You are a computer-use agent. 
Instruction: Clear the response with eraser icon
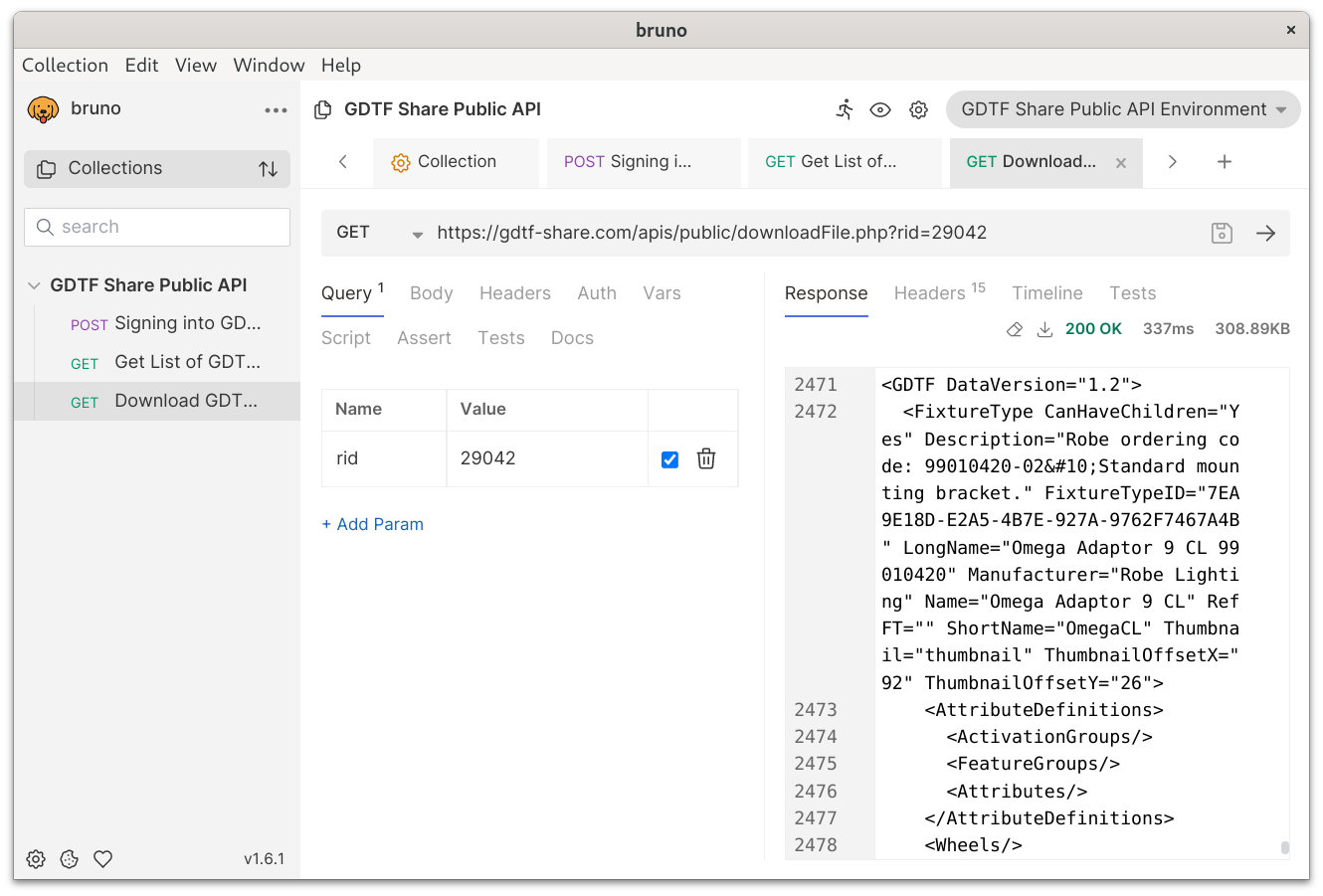1014,329
